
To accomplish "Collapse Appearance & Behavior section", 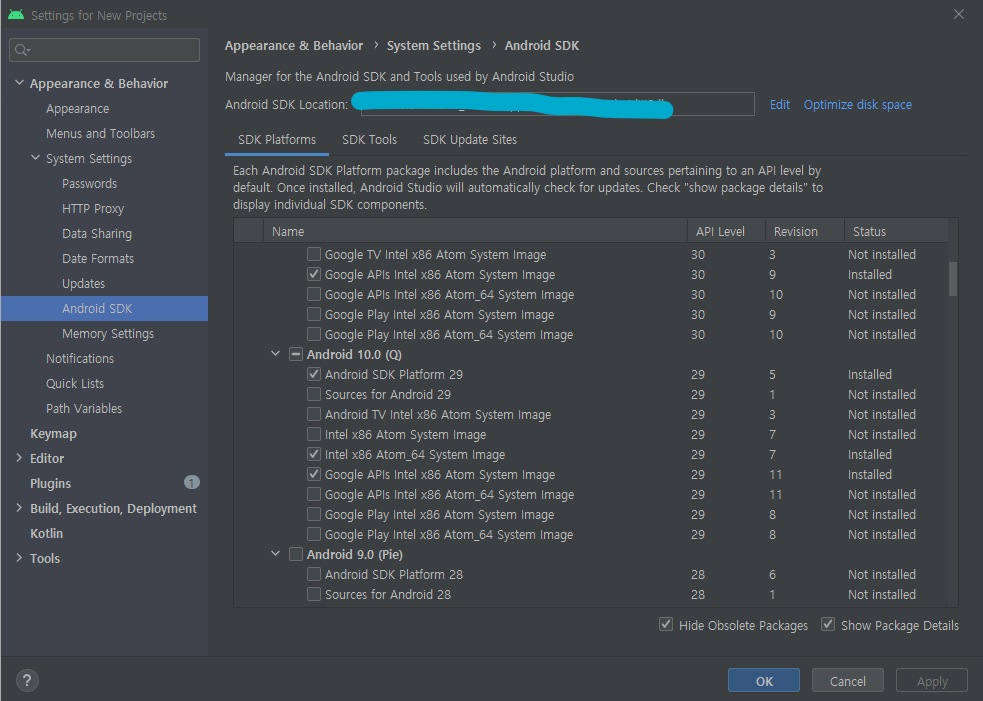I will point(19,83).
